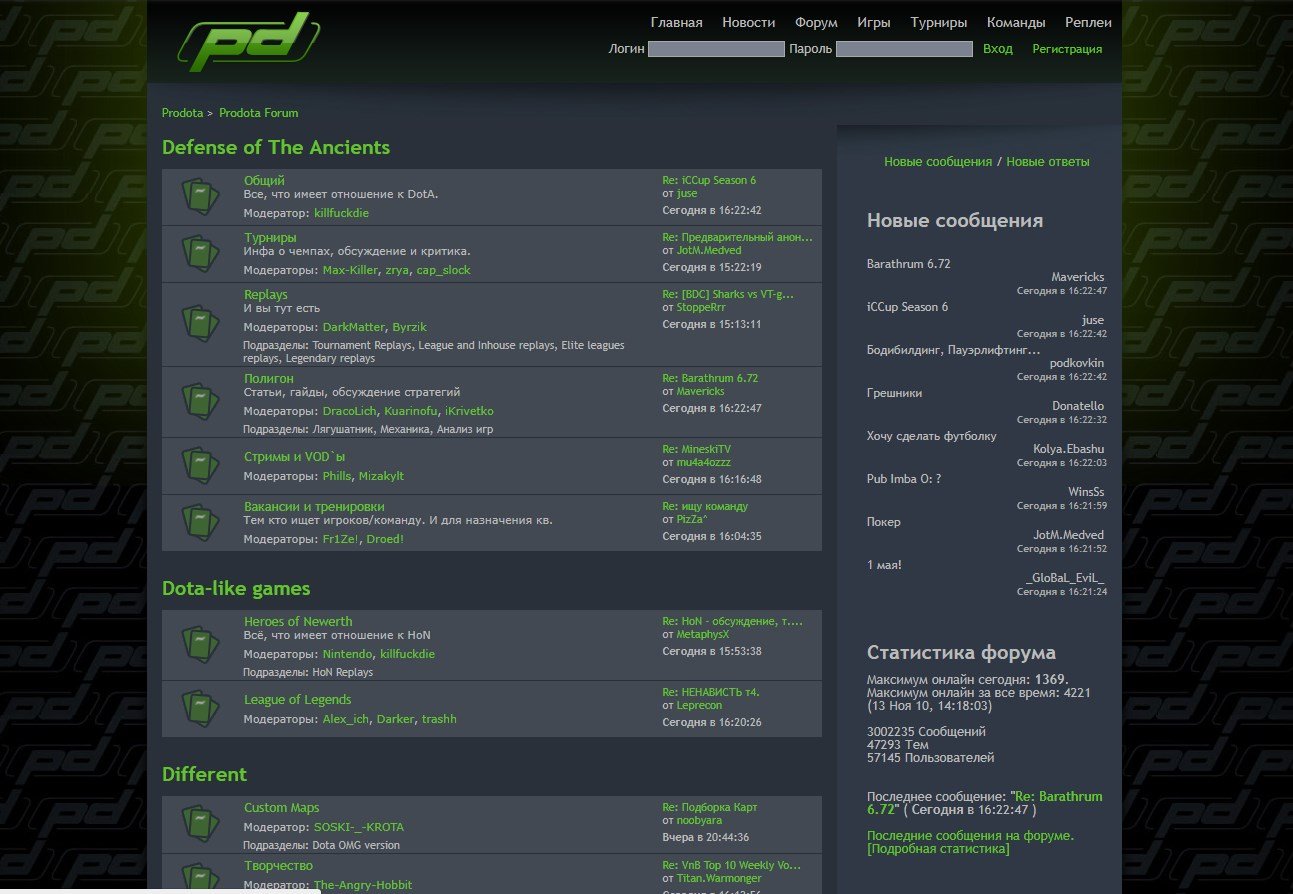Open the Different category heading
The height and width of the screenshot is (894, 1293).
click(204, 775)
